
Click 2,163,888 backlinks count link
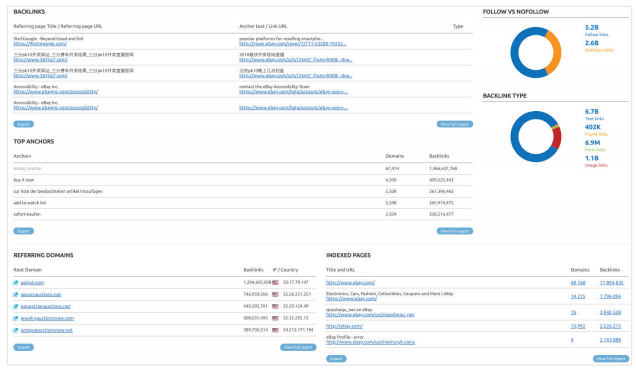coord(610,340)
